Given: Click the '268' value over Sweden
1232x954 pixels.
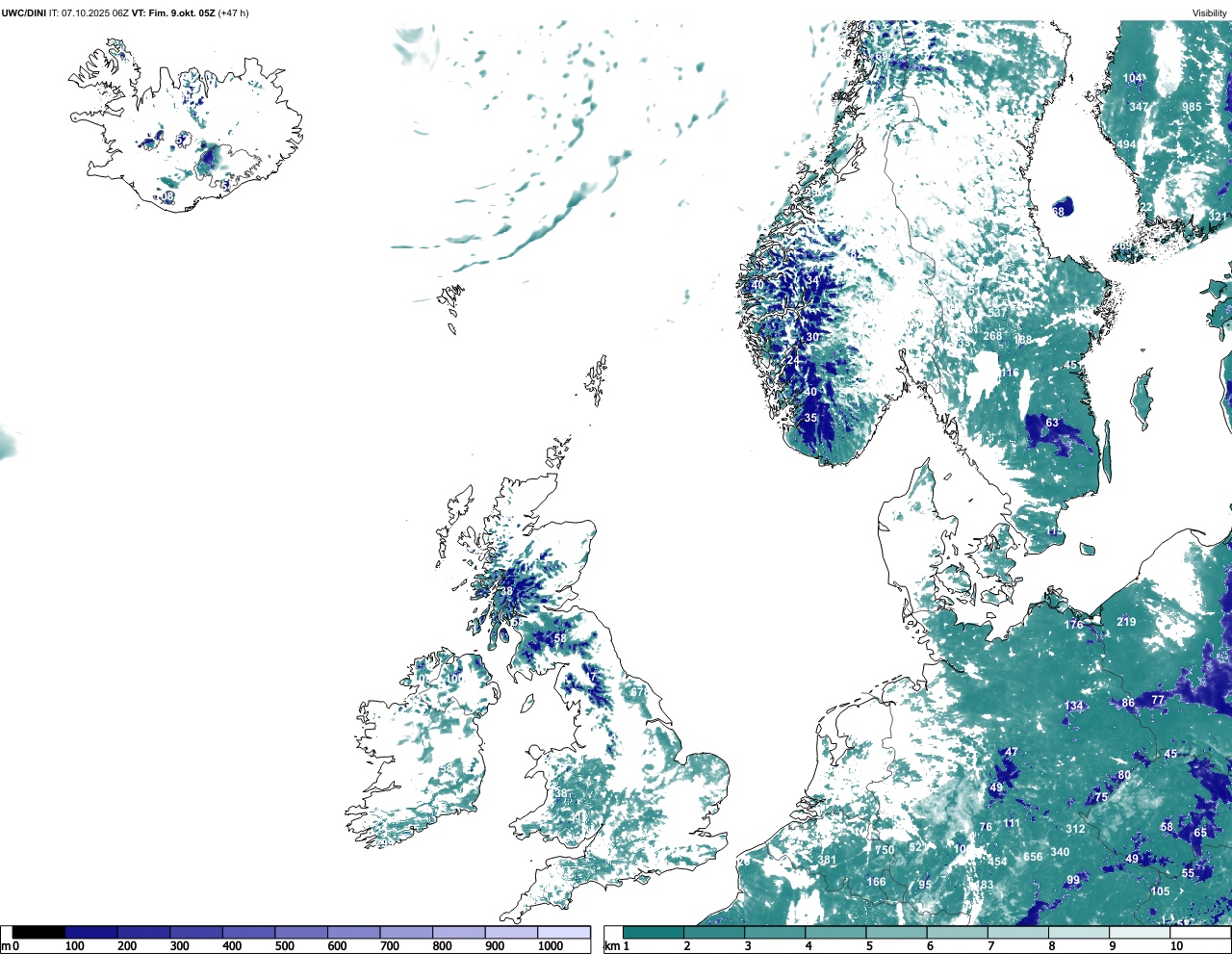Looking at the screenshot, I should 992,336.
